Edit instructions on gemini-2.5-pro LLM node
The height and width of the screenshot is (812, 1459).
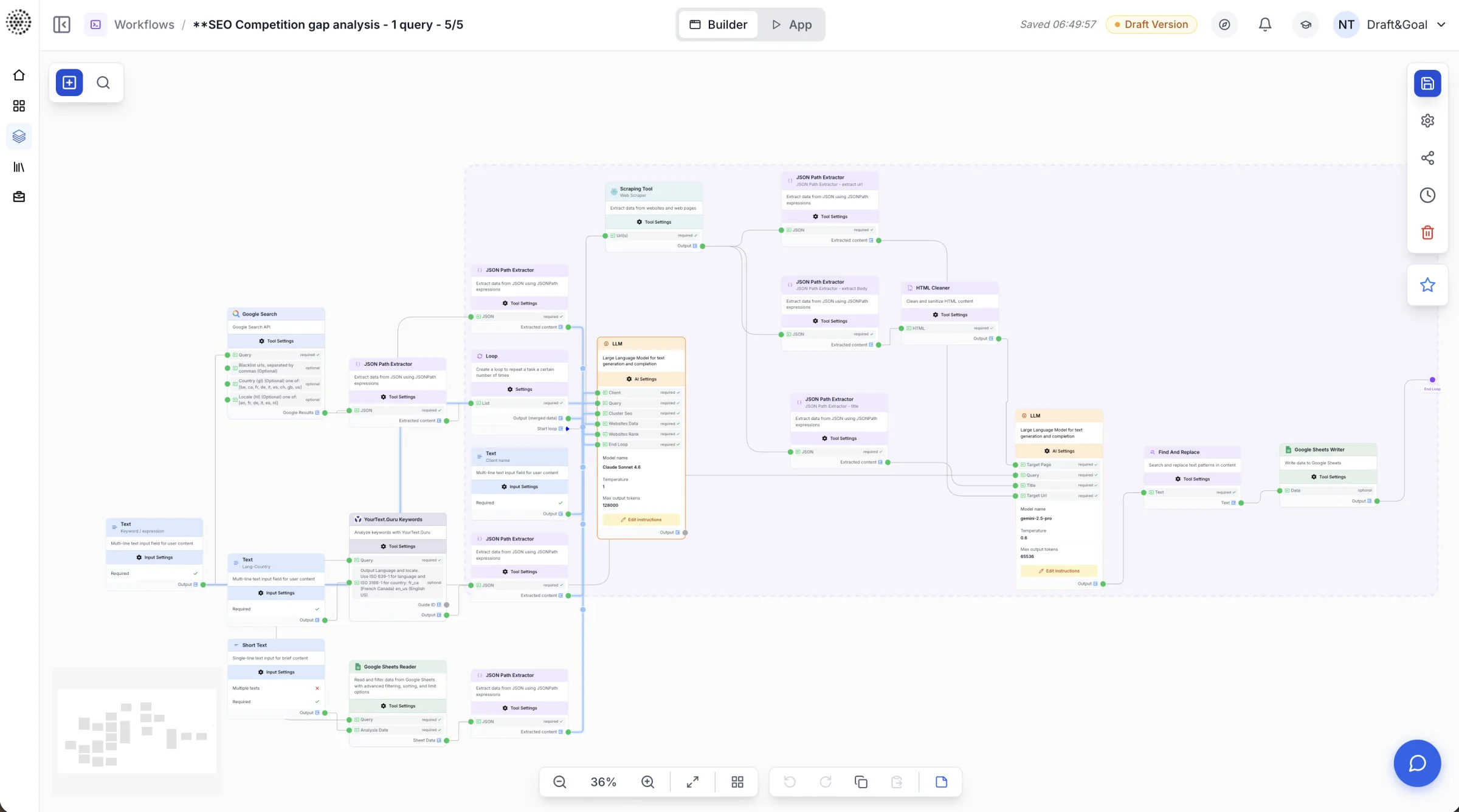[x=1059, y=571]
